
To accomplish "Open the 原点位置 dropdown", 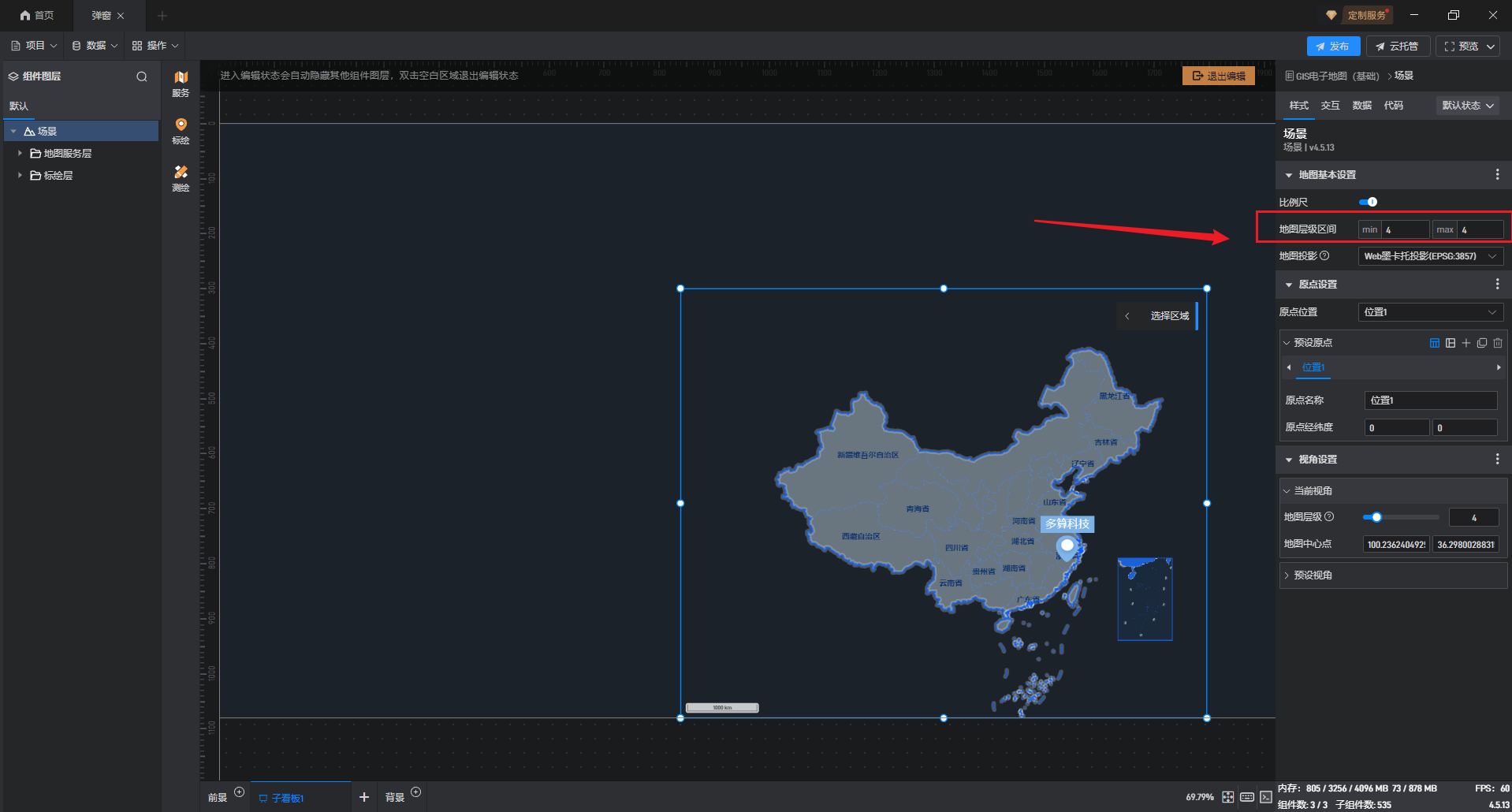I will coord(1430,312).
